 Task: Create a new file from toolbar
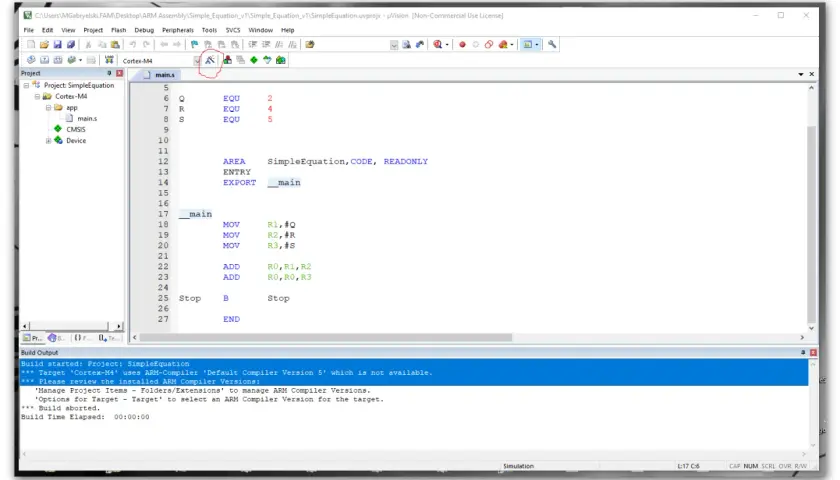pyautogui.click(x=31, y=44)
